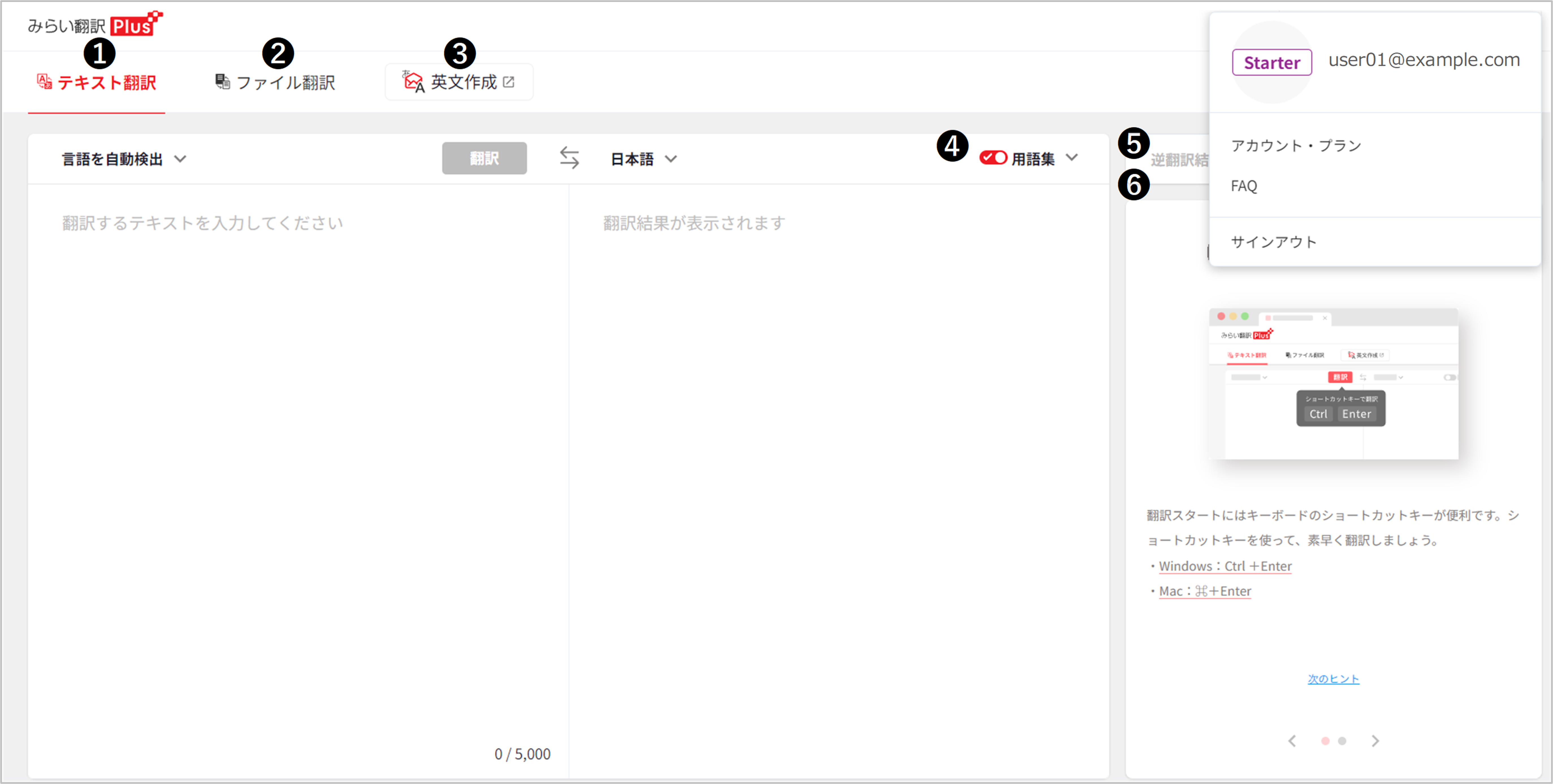
Task: Click the 次のヒント link
Action: point(1334,679)
